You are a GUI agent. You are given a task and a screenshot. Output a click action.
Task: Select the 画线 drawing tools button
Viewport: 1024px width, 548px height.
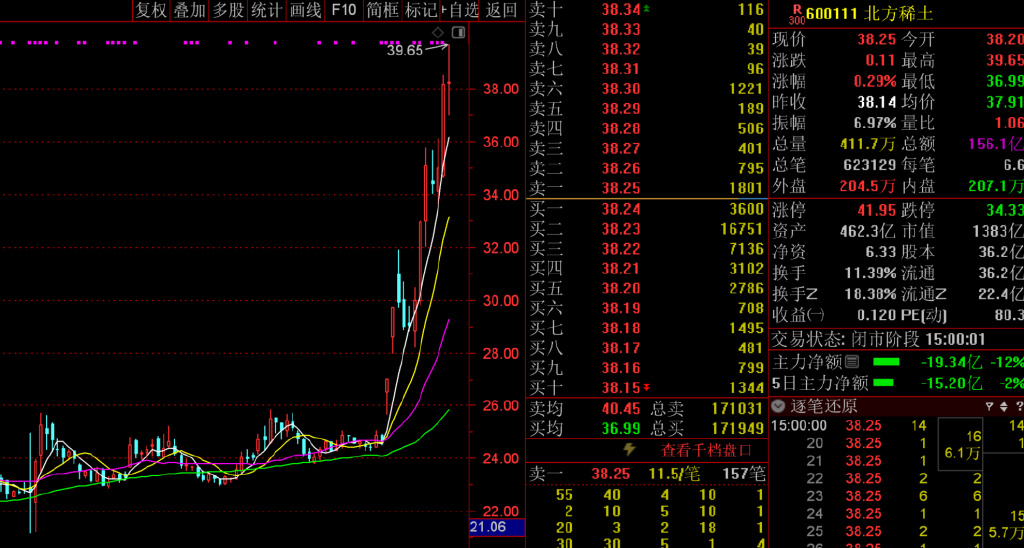[x=305, y=10]
